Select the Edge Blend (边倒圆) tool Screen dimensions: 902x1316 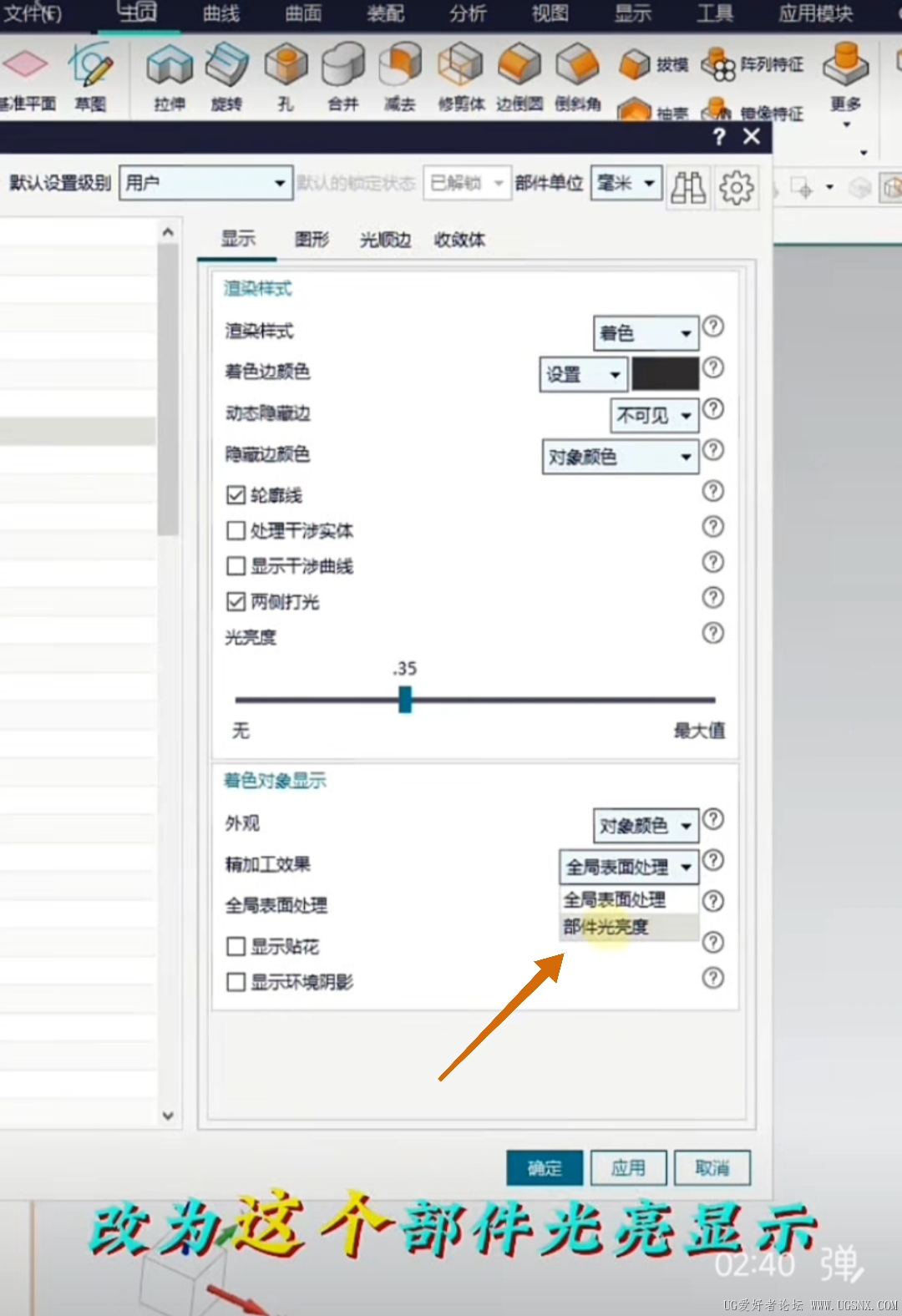(519, 78)
